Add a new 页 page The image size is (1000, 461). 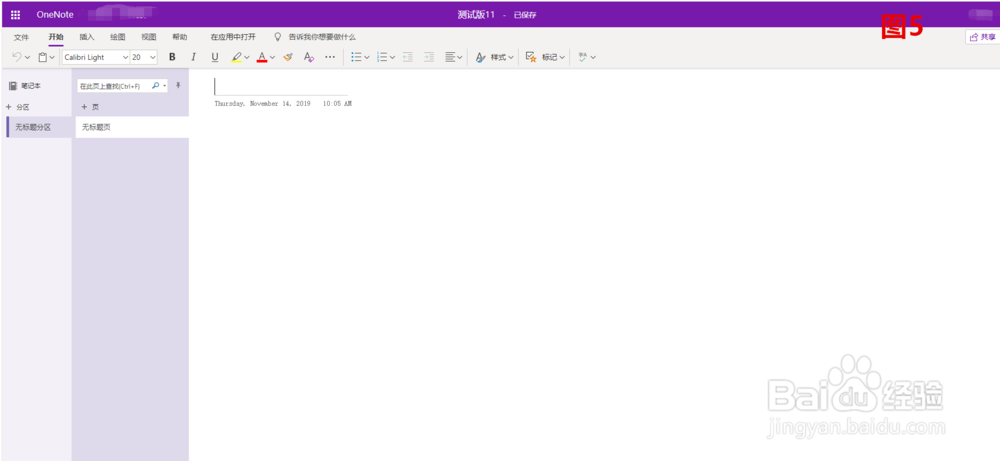tap(90, 107)
